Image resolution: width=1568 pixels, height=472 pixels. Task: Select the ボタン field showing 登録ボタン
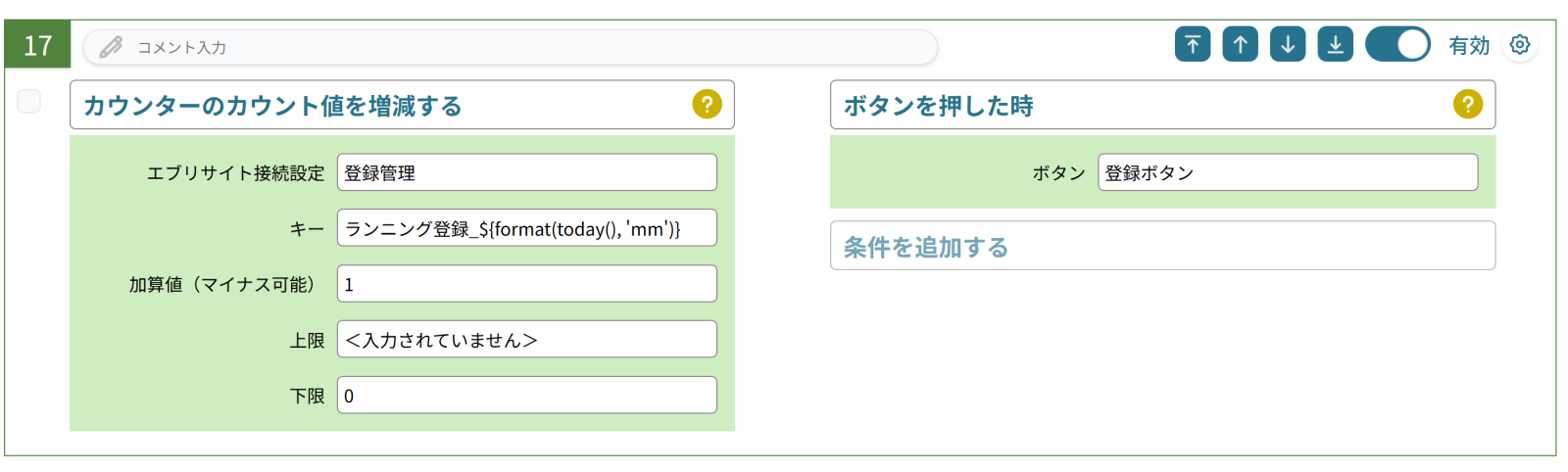pyautogui.click(x=1287, y=172)
